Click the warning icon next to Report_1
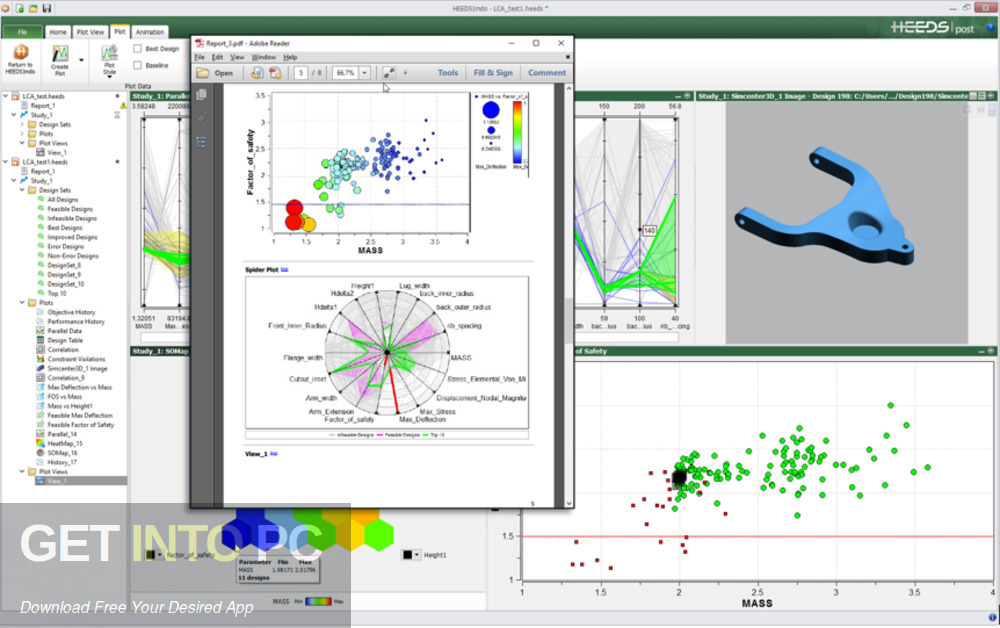Viewport: 1000px width, 628px height. pos(122,106)
